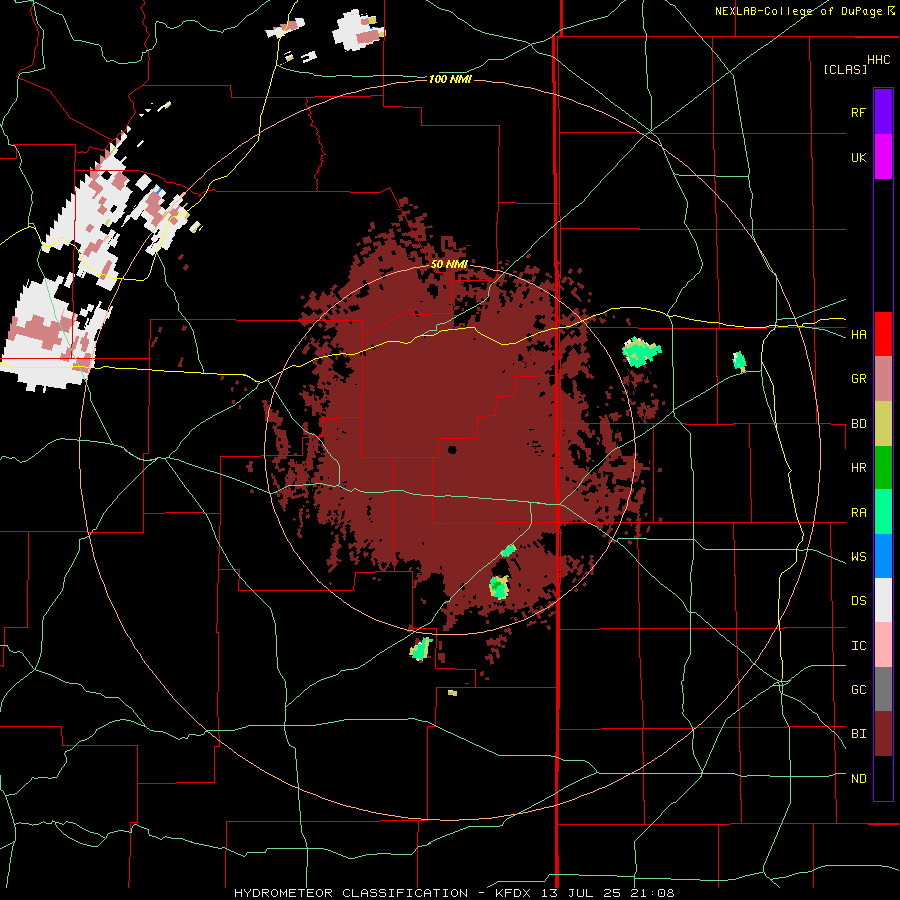The width and height of the screenshot is (900, 900).
Task: Click the small green cell just above southern cell
Action: click(508, 551)
